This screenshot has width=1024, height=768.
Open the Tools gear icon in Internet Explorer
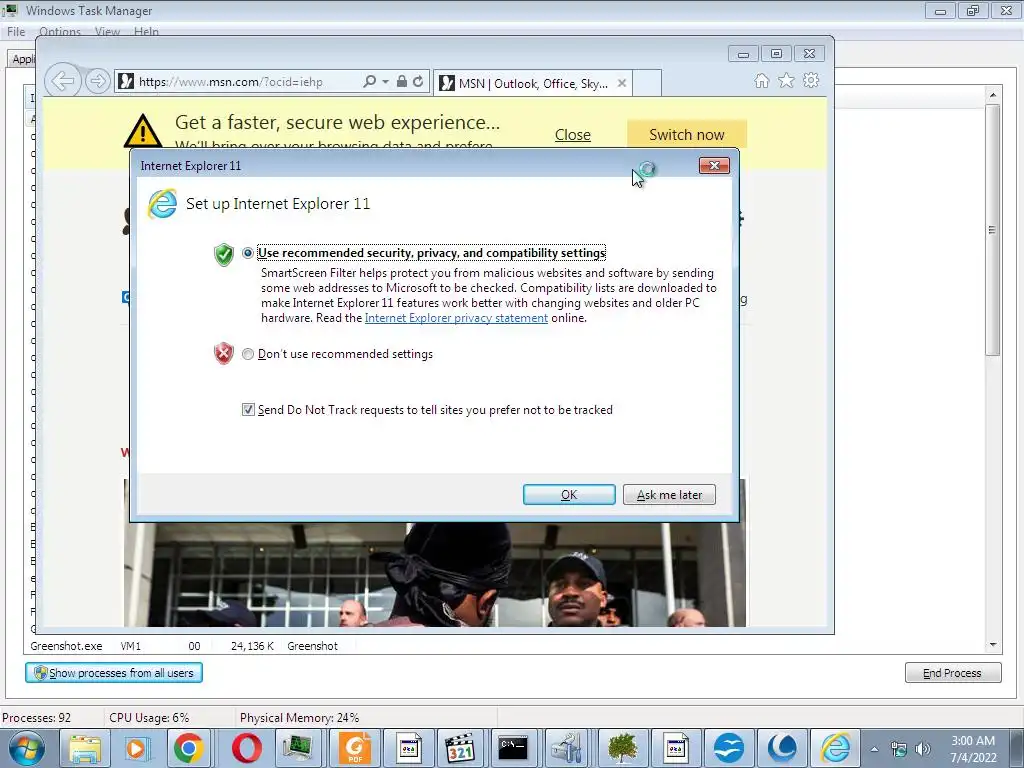pos(811,81)
